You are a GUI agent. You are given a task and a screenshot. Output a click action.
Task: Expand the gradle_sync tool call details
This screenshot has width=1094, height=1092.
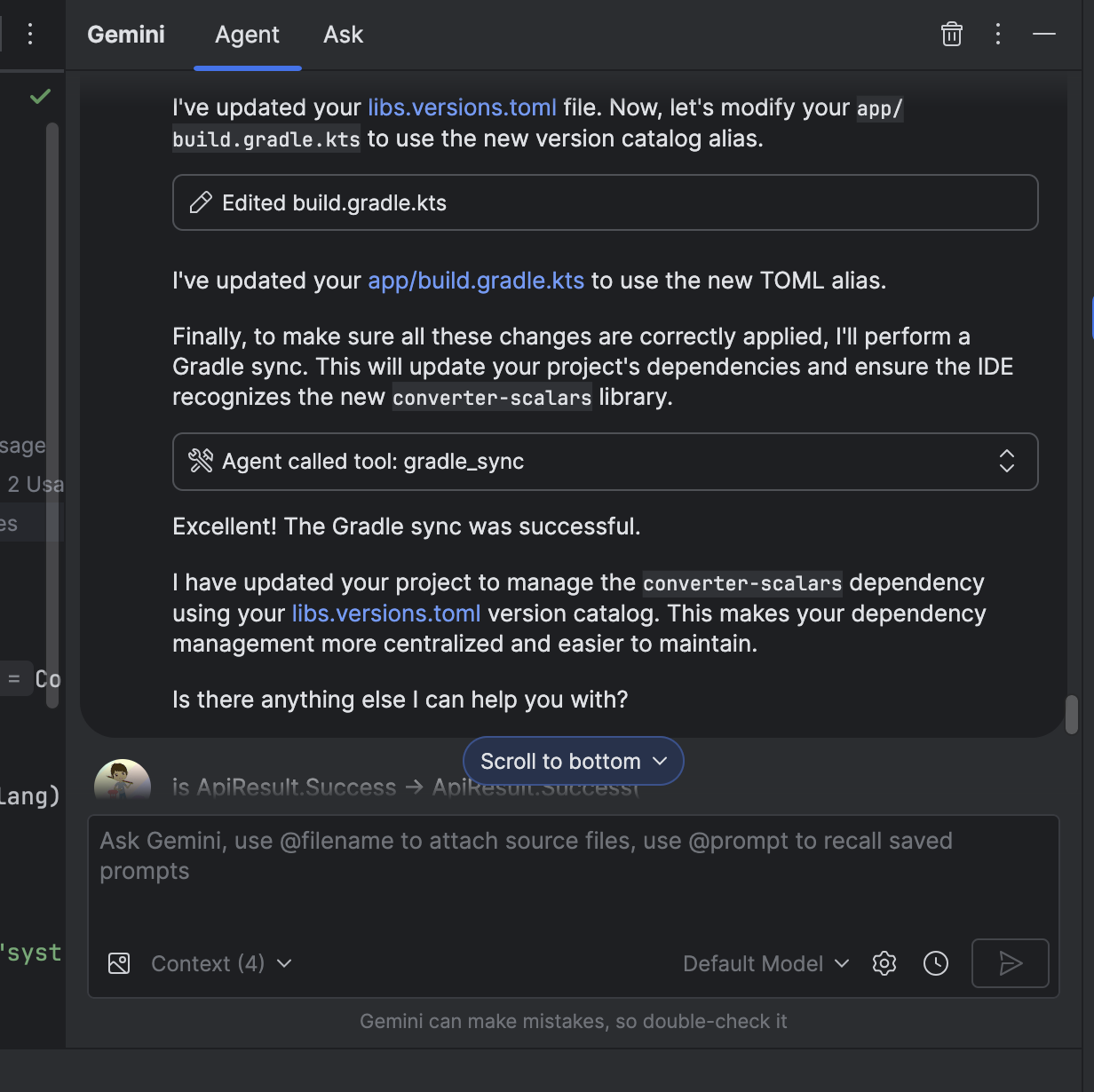coord(1006,461)
